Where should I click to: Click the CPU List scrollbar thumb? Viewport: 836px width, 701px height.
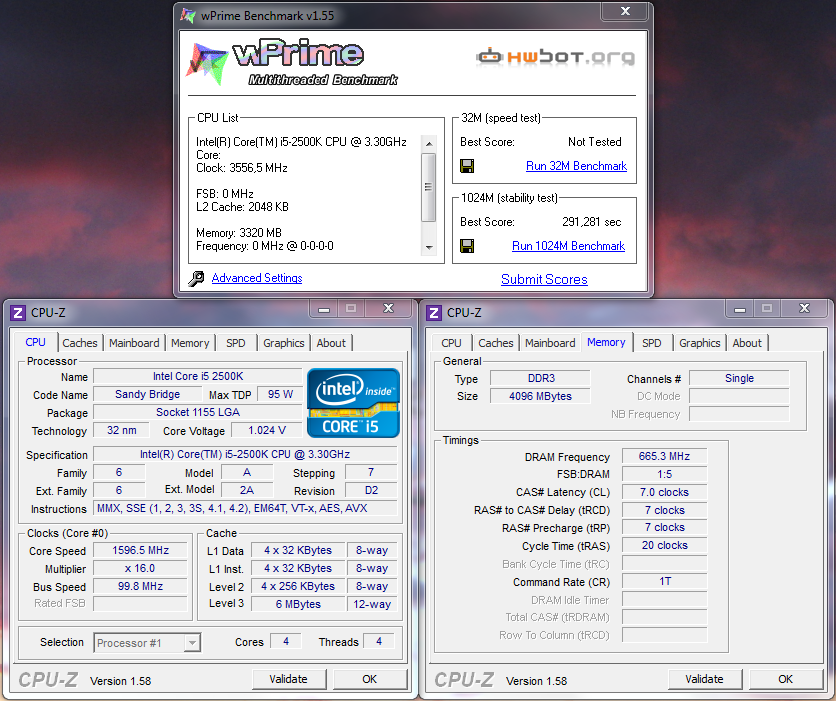429,187
